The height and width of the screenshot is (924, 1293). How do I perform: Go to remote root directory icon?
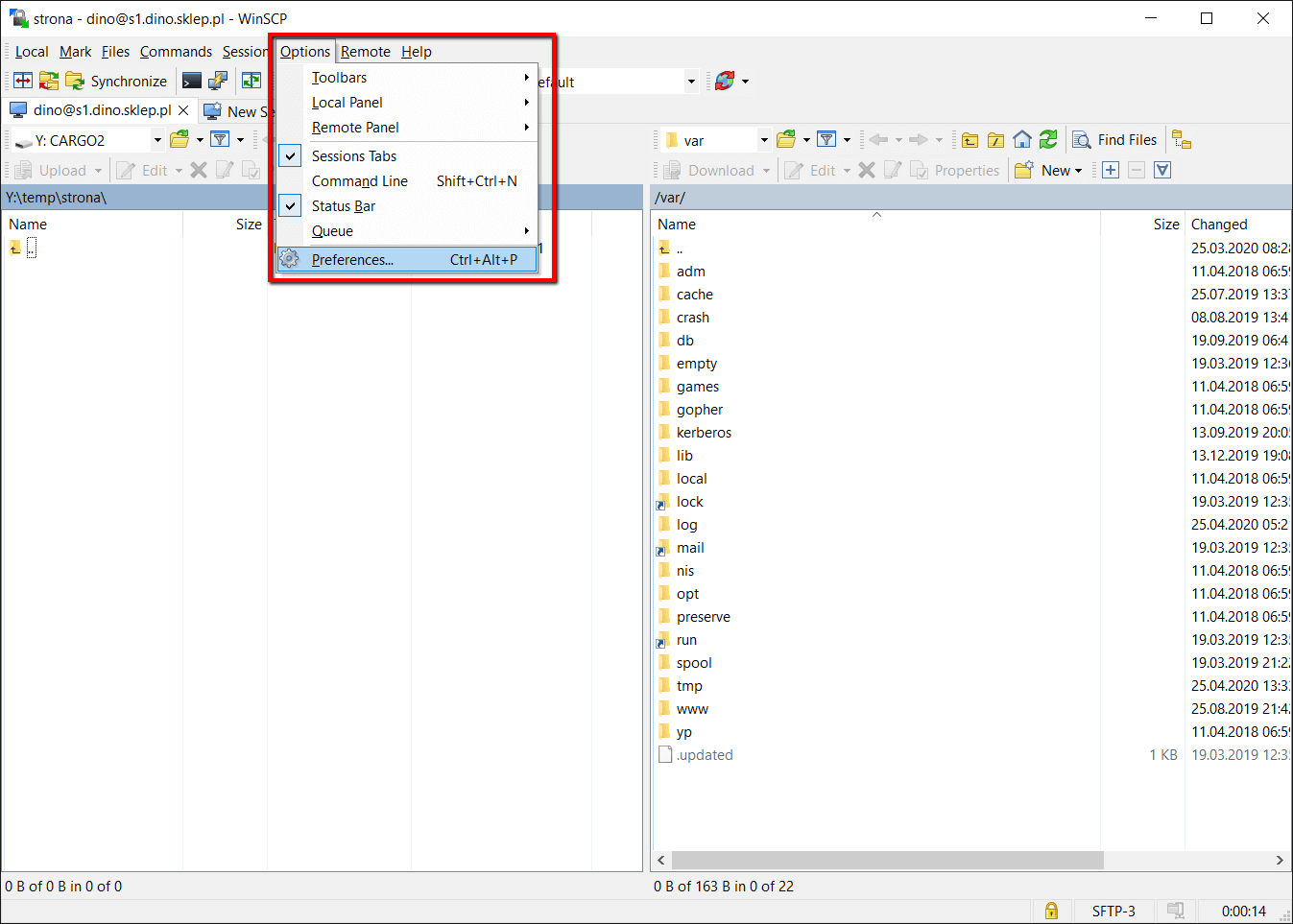(x=996, y=140)
